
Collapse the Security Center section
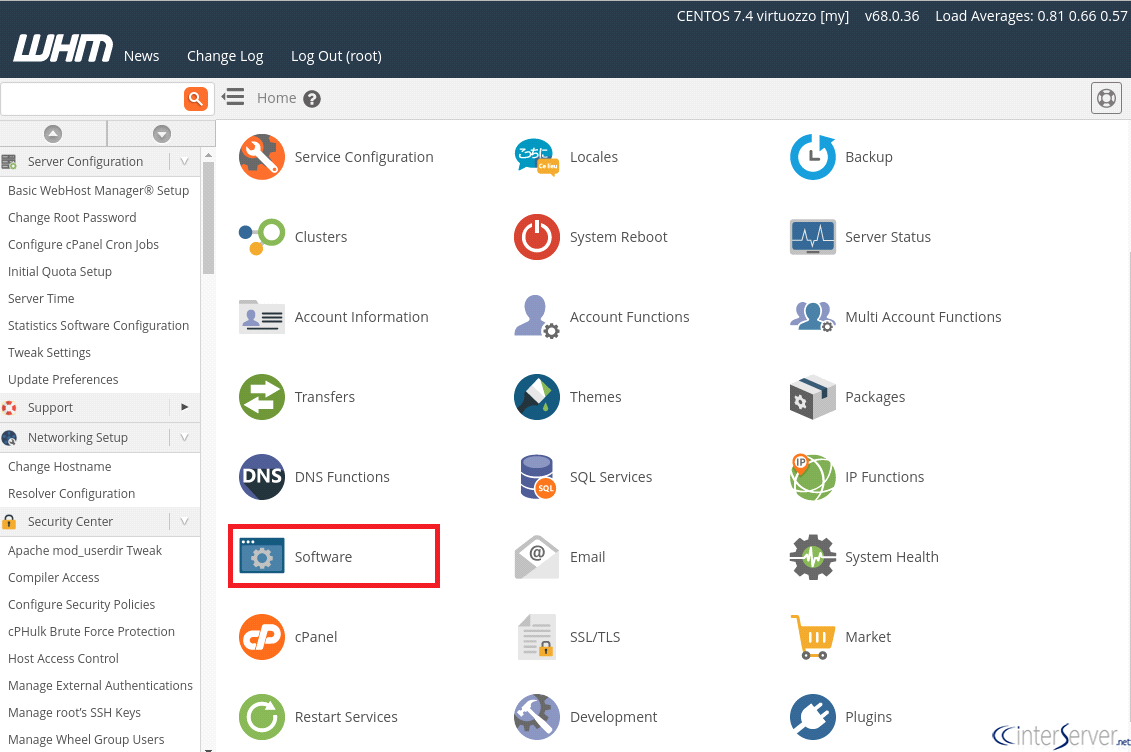pos(185,521)
